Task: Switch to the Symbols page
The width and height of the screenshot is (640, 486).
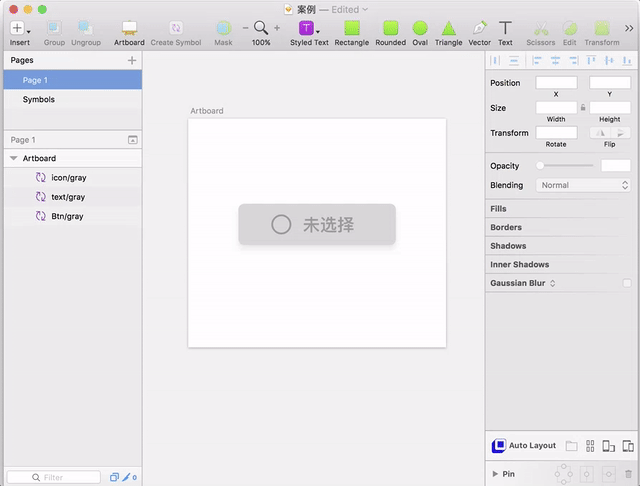Action: 73,99
